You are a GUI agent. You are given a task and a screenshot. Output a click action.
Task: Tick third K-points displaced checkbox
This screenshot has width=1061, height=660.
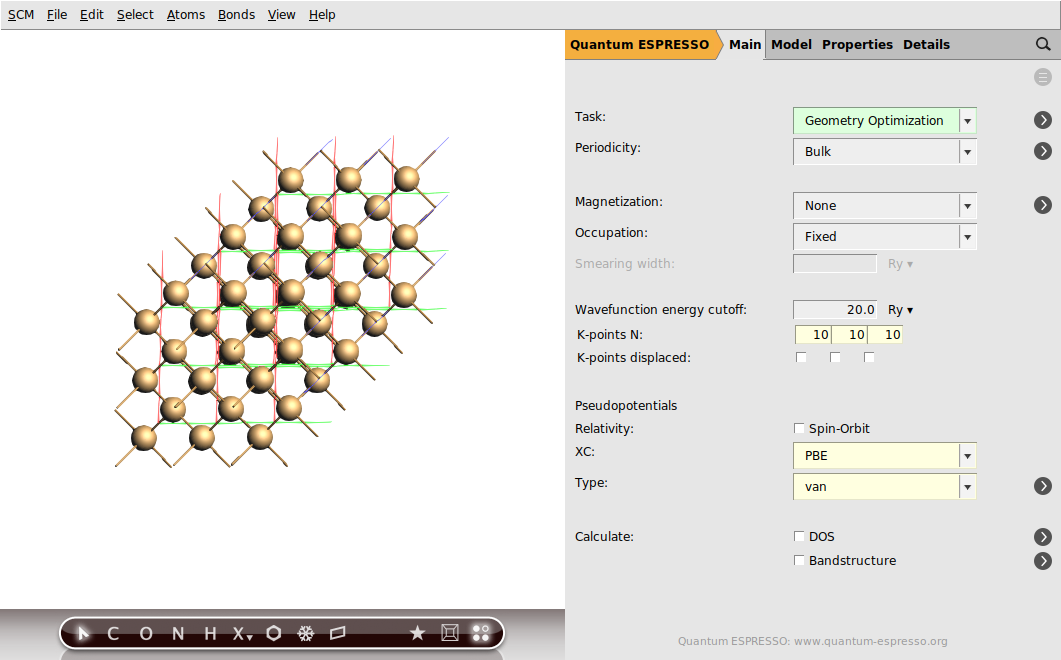869,357
